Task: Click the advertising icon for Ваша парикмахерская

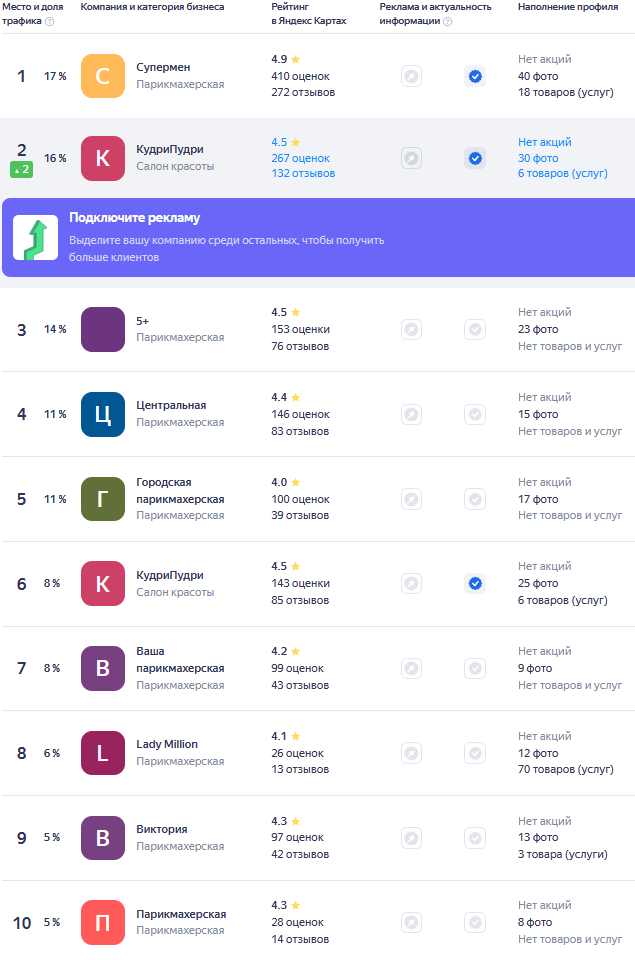Action: click(411, 669)
